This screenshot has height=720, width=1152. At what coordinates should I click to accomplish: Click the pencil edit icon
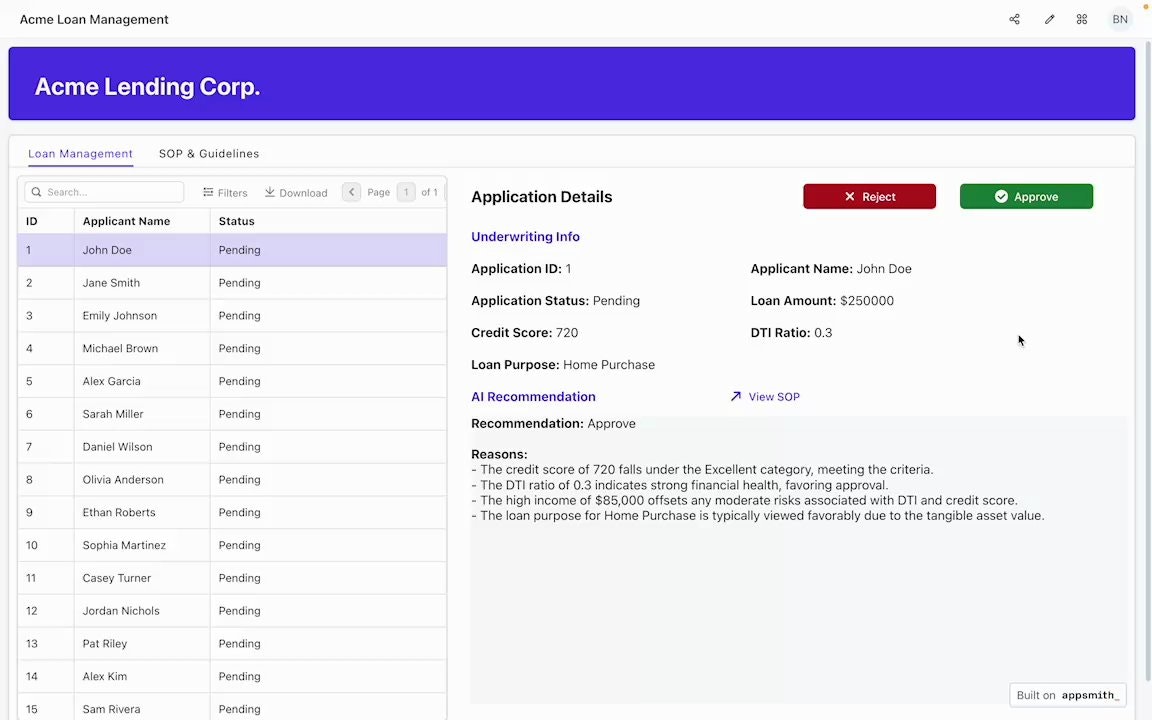(1049, 19)
